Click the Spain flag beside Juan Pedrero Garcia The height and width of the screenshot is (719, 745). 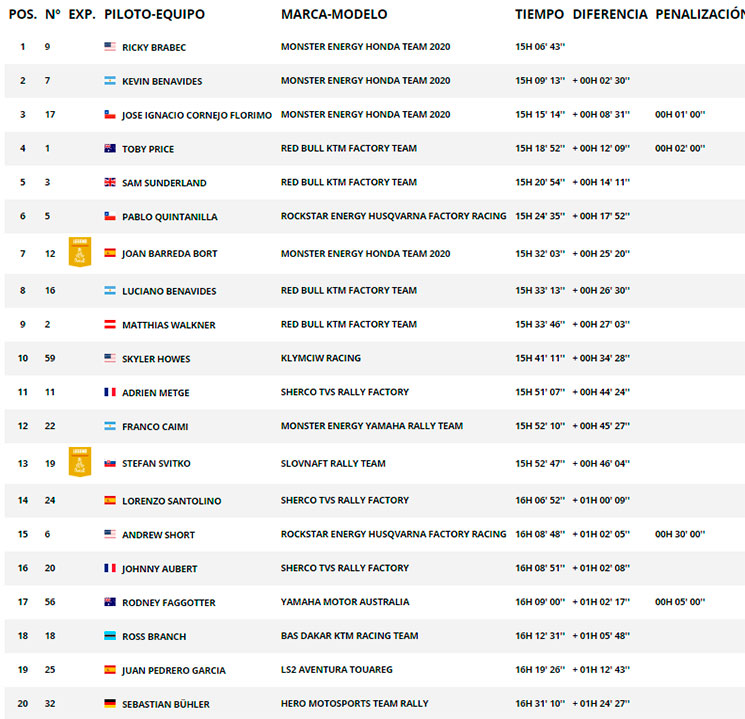coord(110,669)
